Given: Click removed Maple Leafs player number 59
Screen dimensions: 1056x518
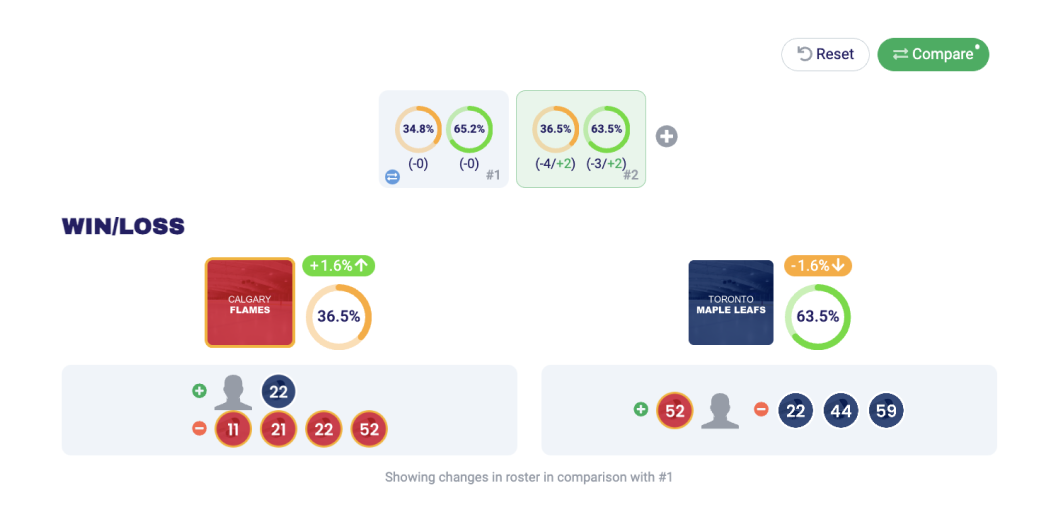Looking at the screenshot, I should tap(886, 410).
